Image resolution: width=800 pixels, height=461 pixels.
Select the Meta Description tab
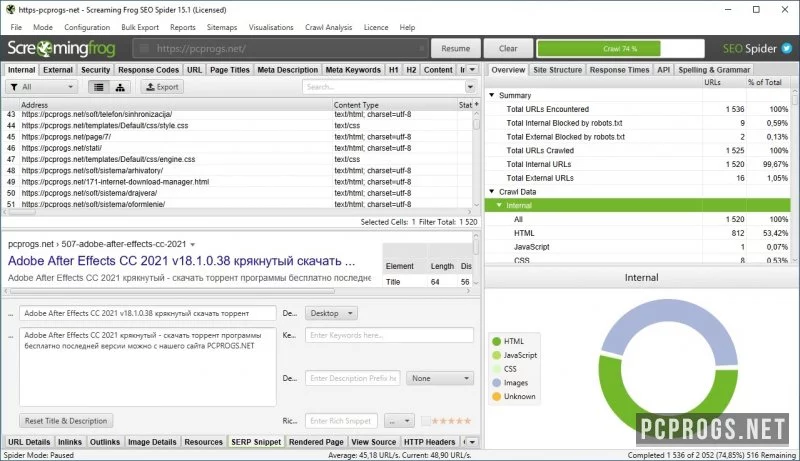click(x=287, y=70)
